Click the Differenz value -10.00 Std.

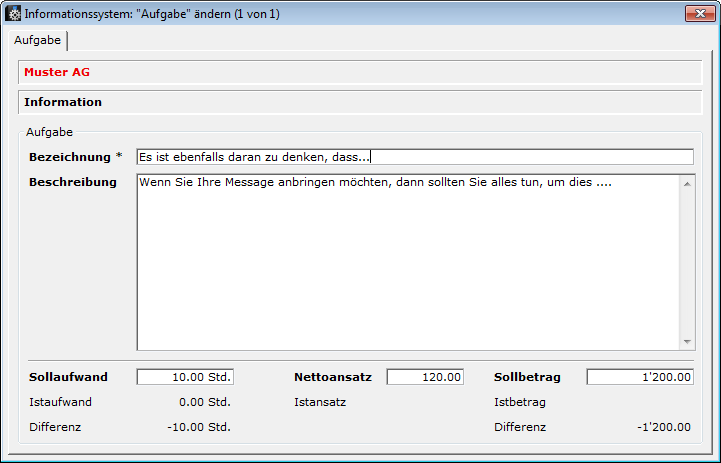click(x=198, y=427)
